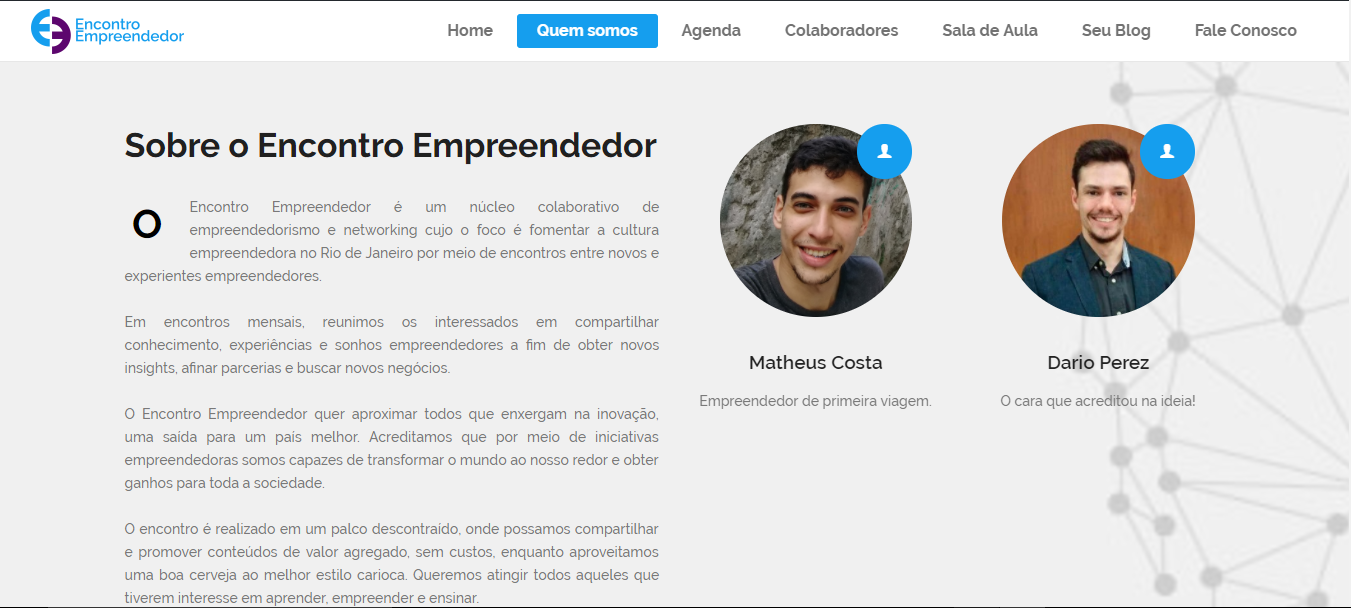
Task: Click the user icon on Dario Perez's photo
Action: coord(1167,151)
